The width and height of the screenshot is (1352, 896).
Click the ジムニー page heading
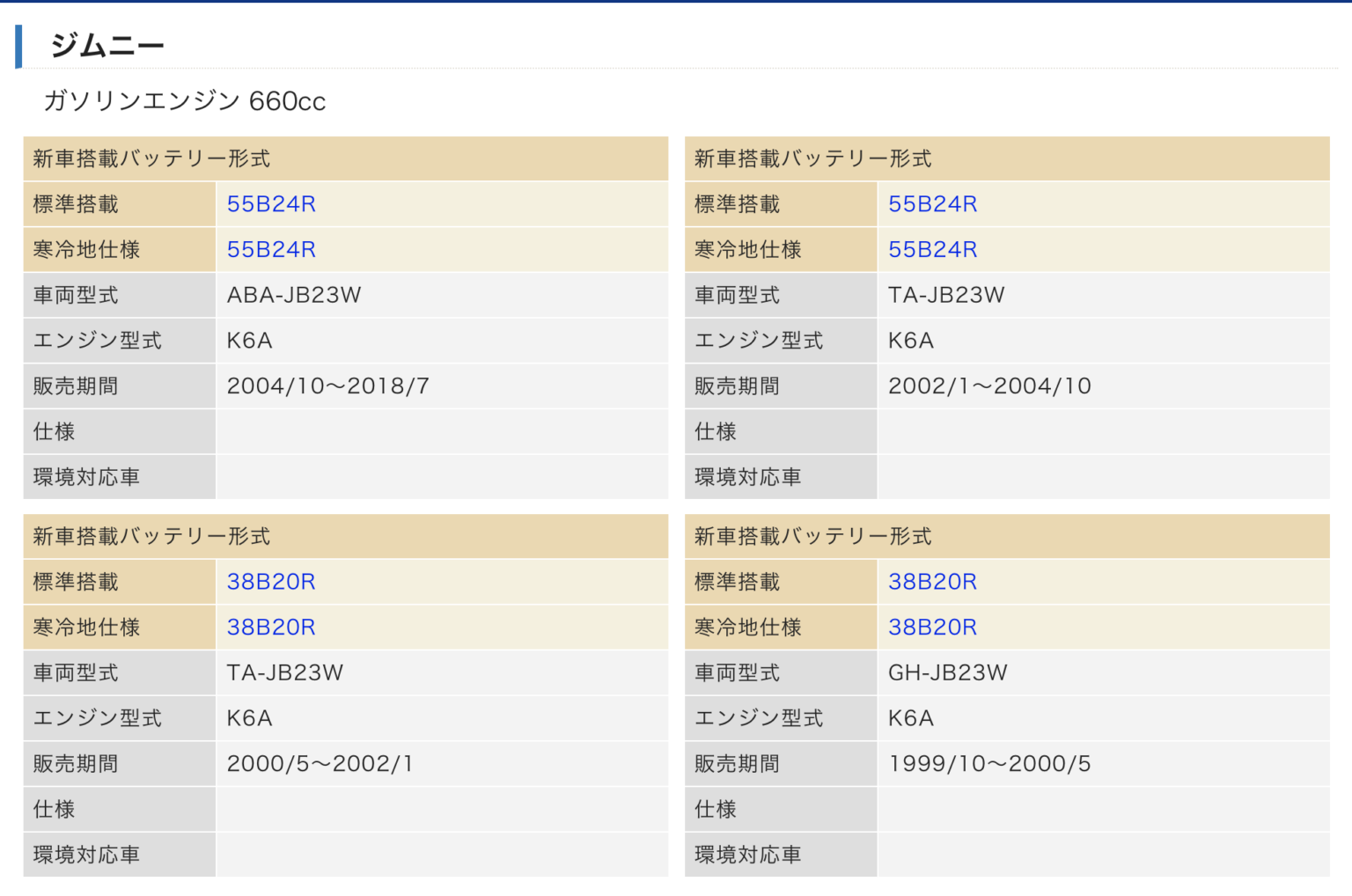click(107, 46)
